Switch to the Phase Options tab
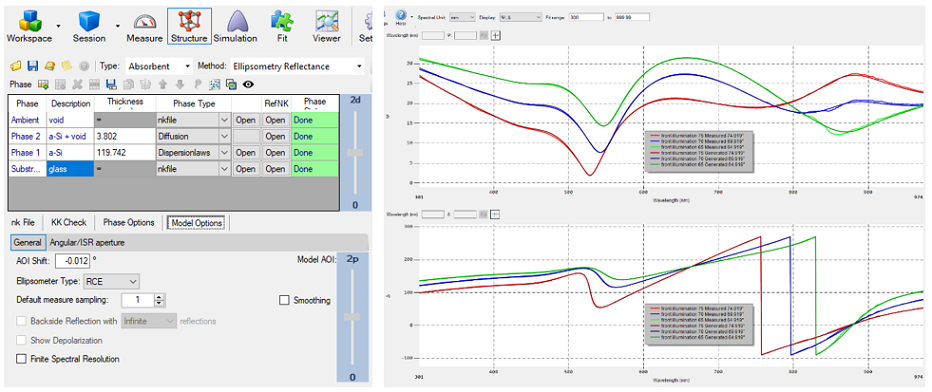The height and width of the screenshot is (392, 932). pos(128,223)
